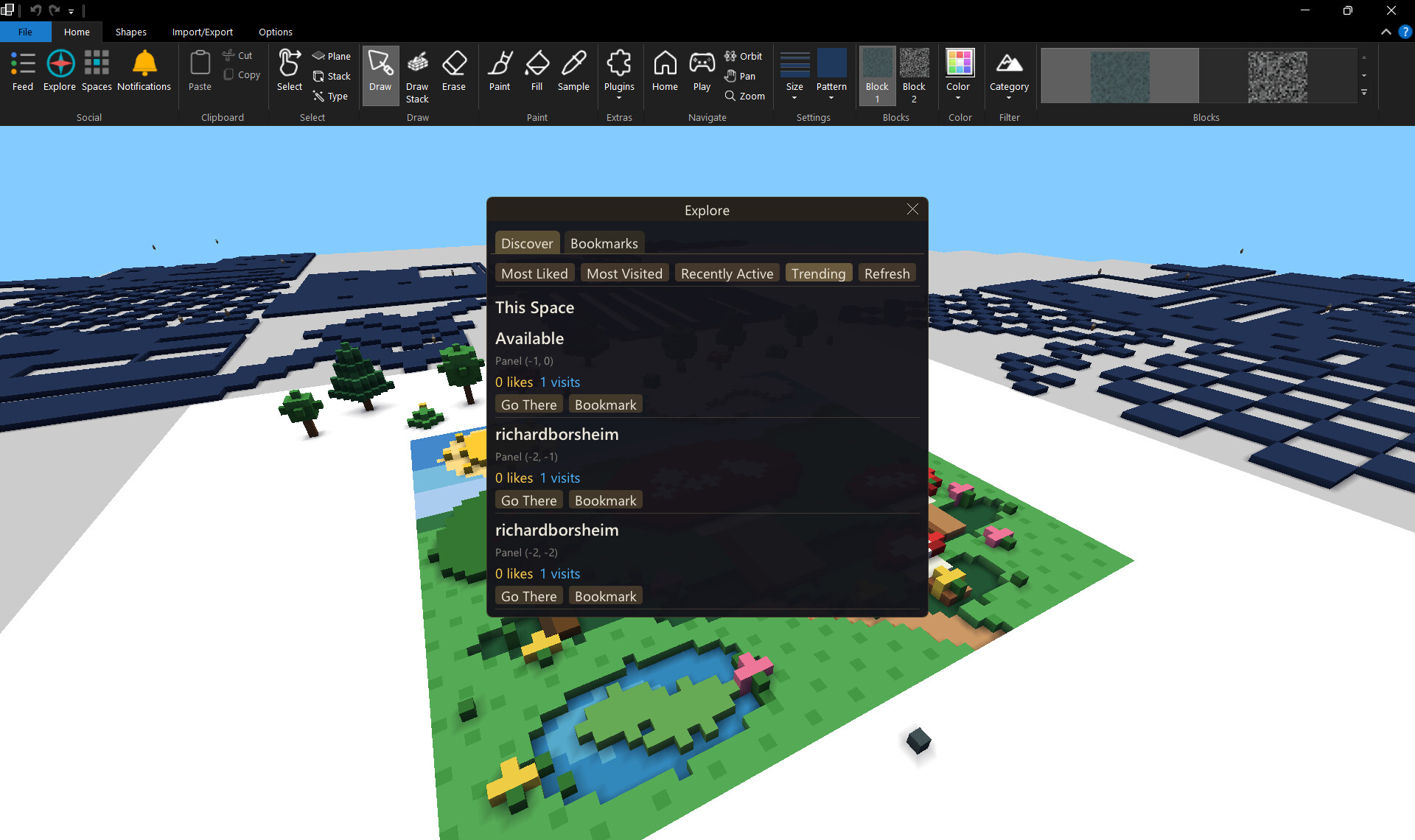The height and width of the screenshot is (840, 1415).
Task: Select Block 1 slot
Action: tap(877, 76)
